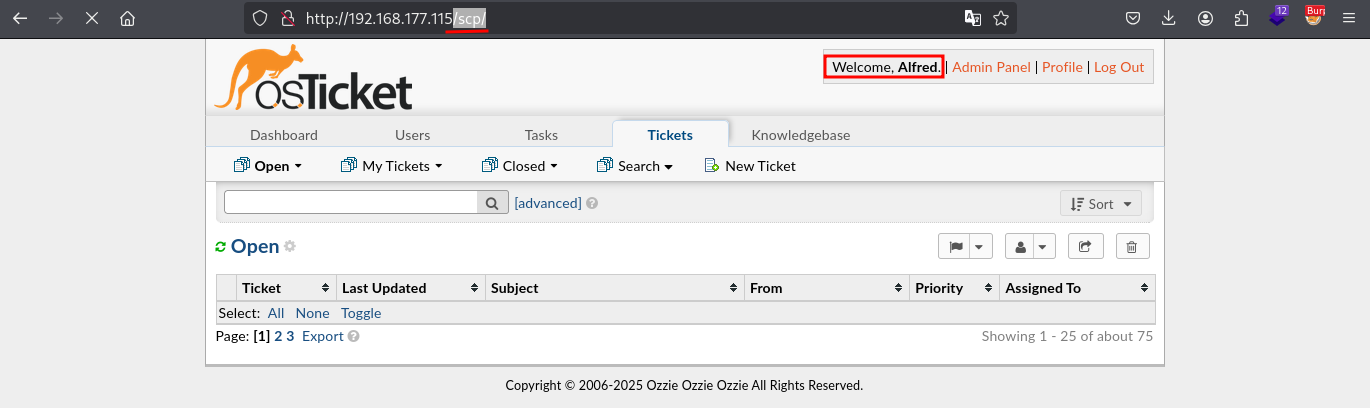
Task: Expand the My Tickets dropdown
Action: [x=391, y=166]
